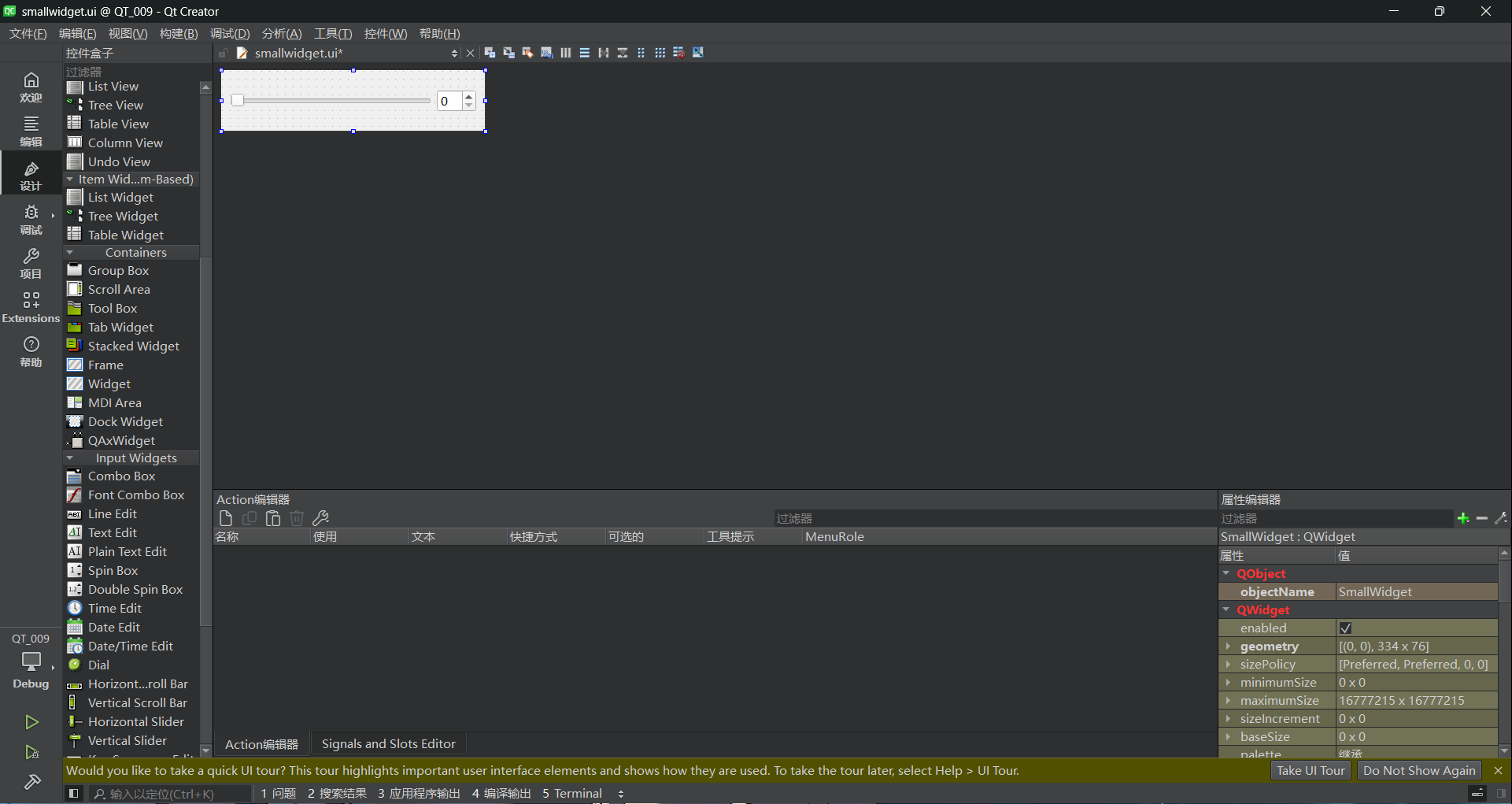Click the New Action icon
The width and height of the screenshot is (1512, 804).
click(x=226, y=518)
